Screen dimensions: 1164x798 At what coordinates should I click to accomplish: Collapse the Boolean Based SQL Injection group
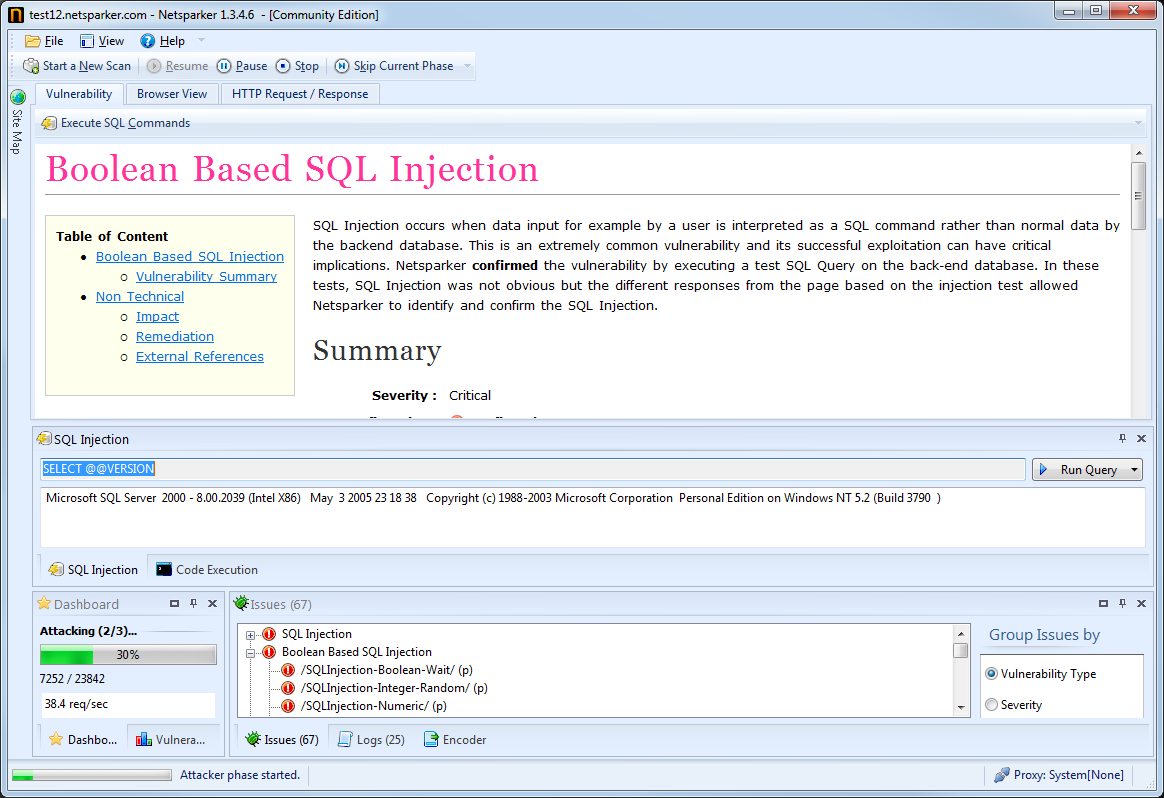coord(251,653)
